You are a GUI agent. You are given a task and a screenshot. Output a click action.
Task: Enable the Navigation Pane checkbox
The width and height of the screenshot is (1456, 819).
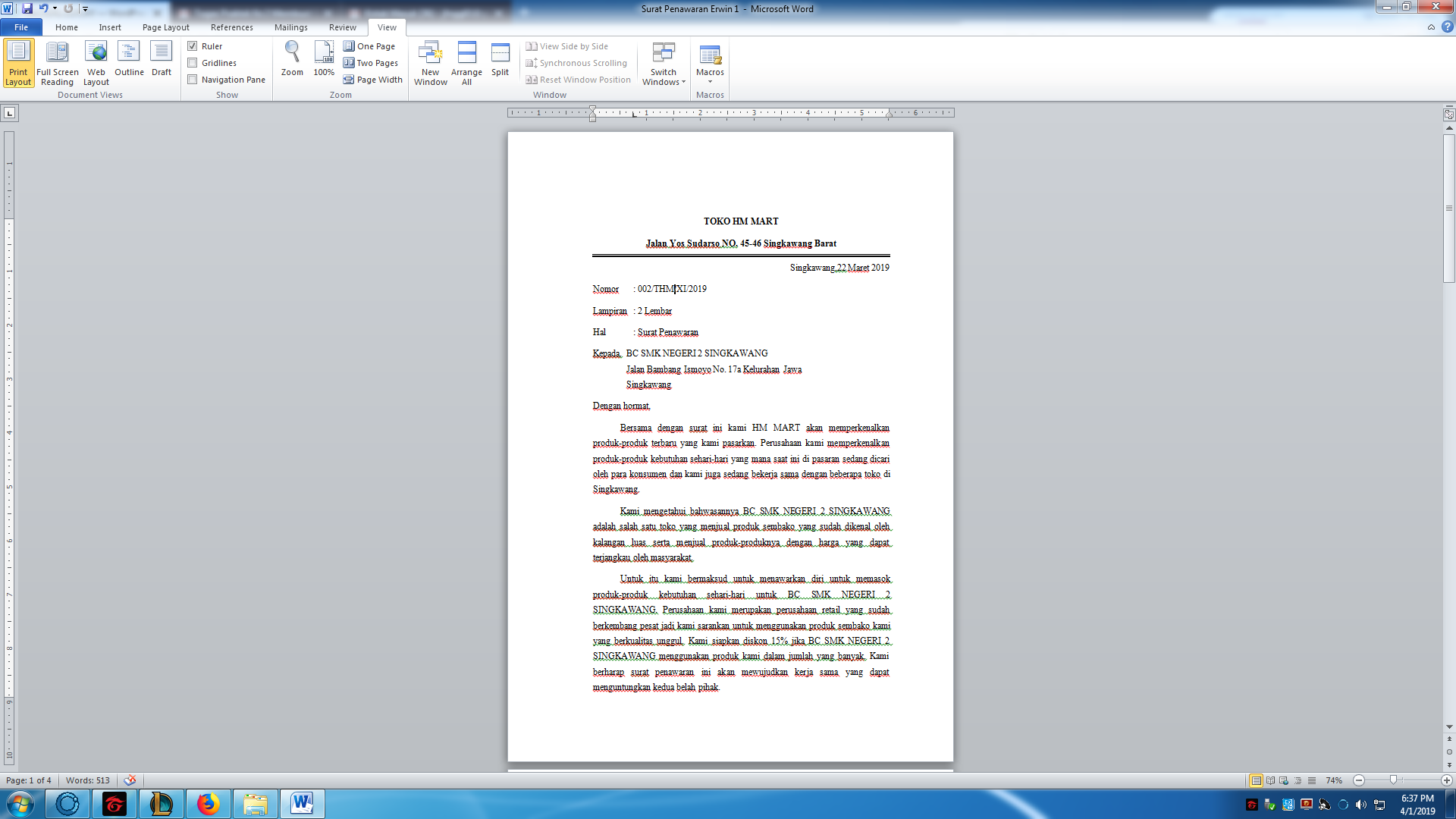193,80
